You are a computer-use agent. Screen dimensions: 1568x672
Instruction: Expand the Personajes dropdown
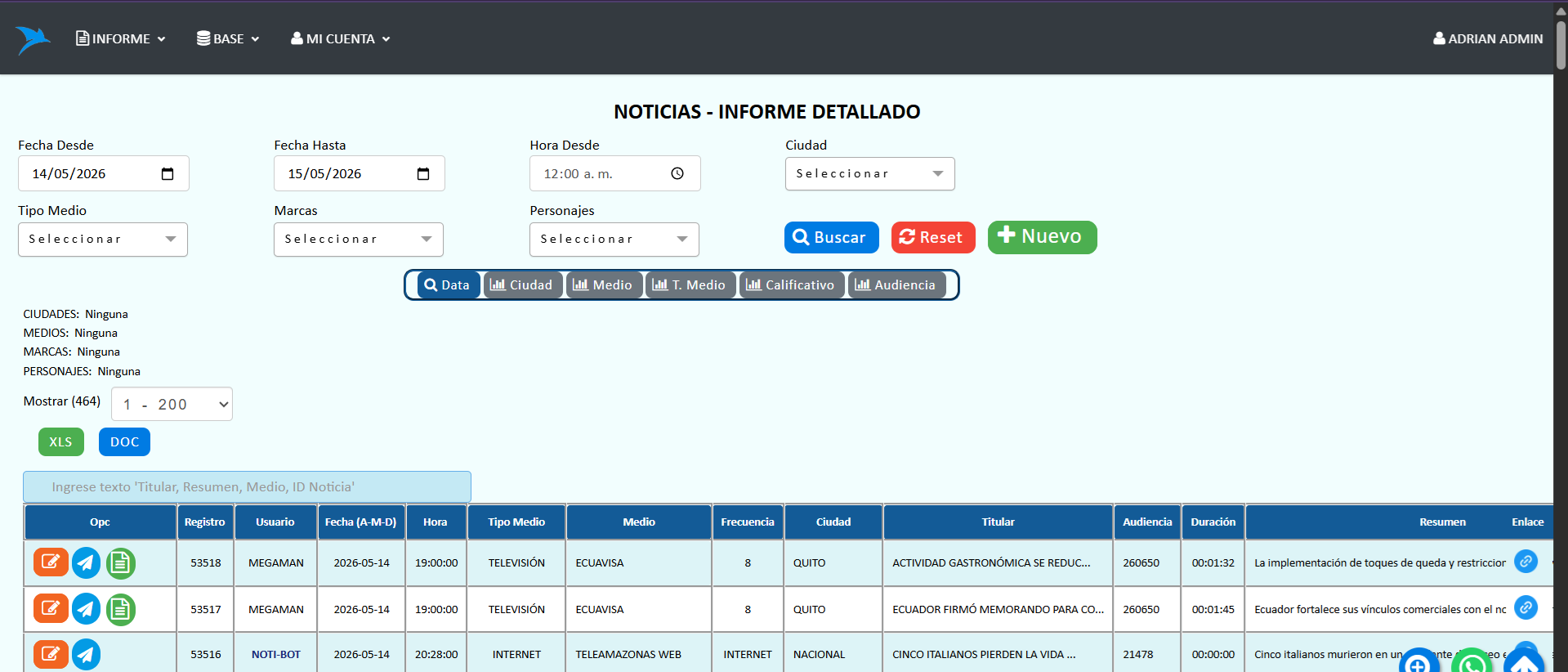click(x=614, y=240)
